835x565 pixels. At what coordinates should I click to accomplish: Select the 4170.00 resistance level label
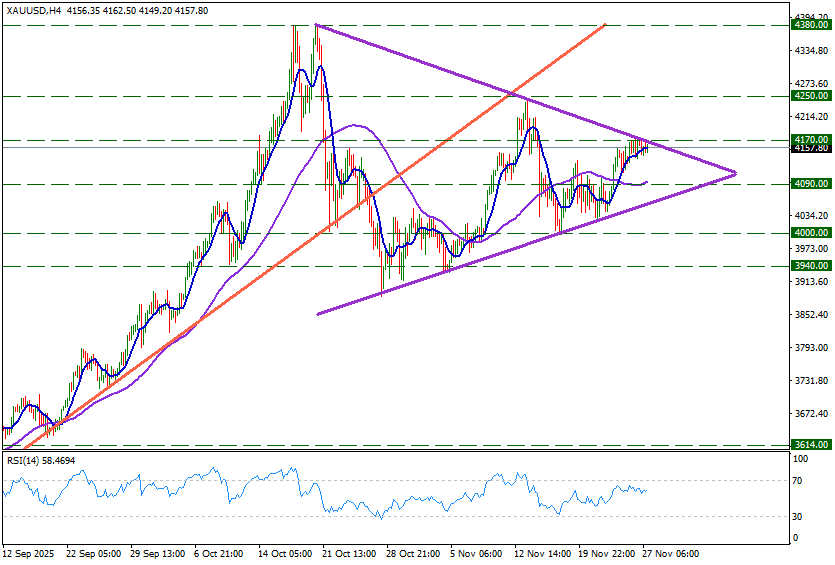811,140
